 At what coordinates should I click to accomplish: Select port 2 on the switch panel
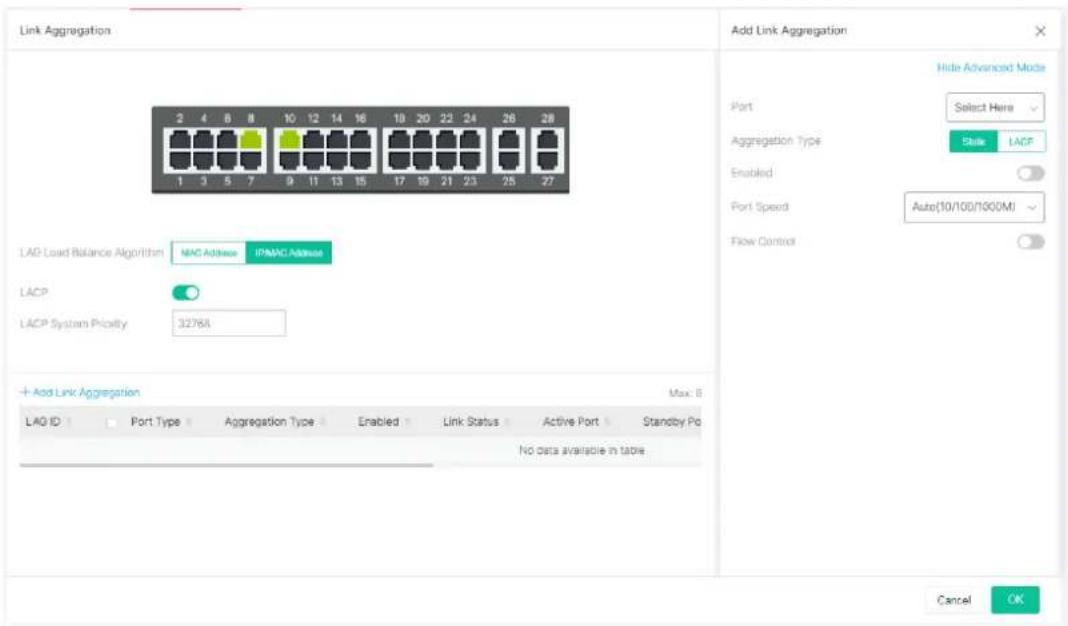(180, 140)
